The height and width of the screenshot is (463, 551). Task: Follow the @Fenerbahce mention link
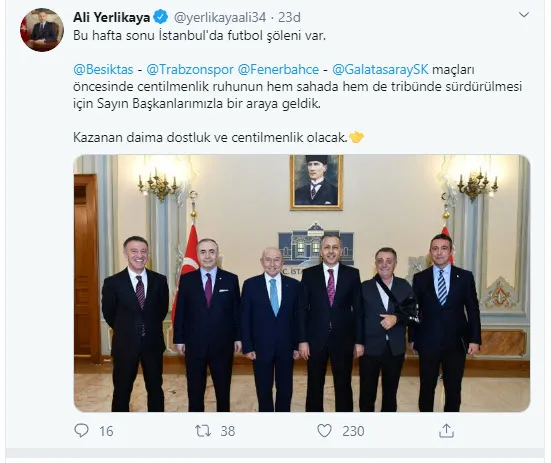[x=278, y=69]
